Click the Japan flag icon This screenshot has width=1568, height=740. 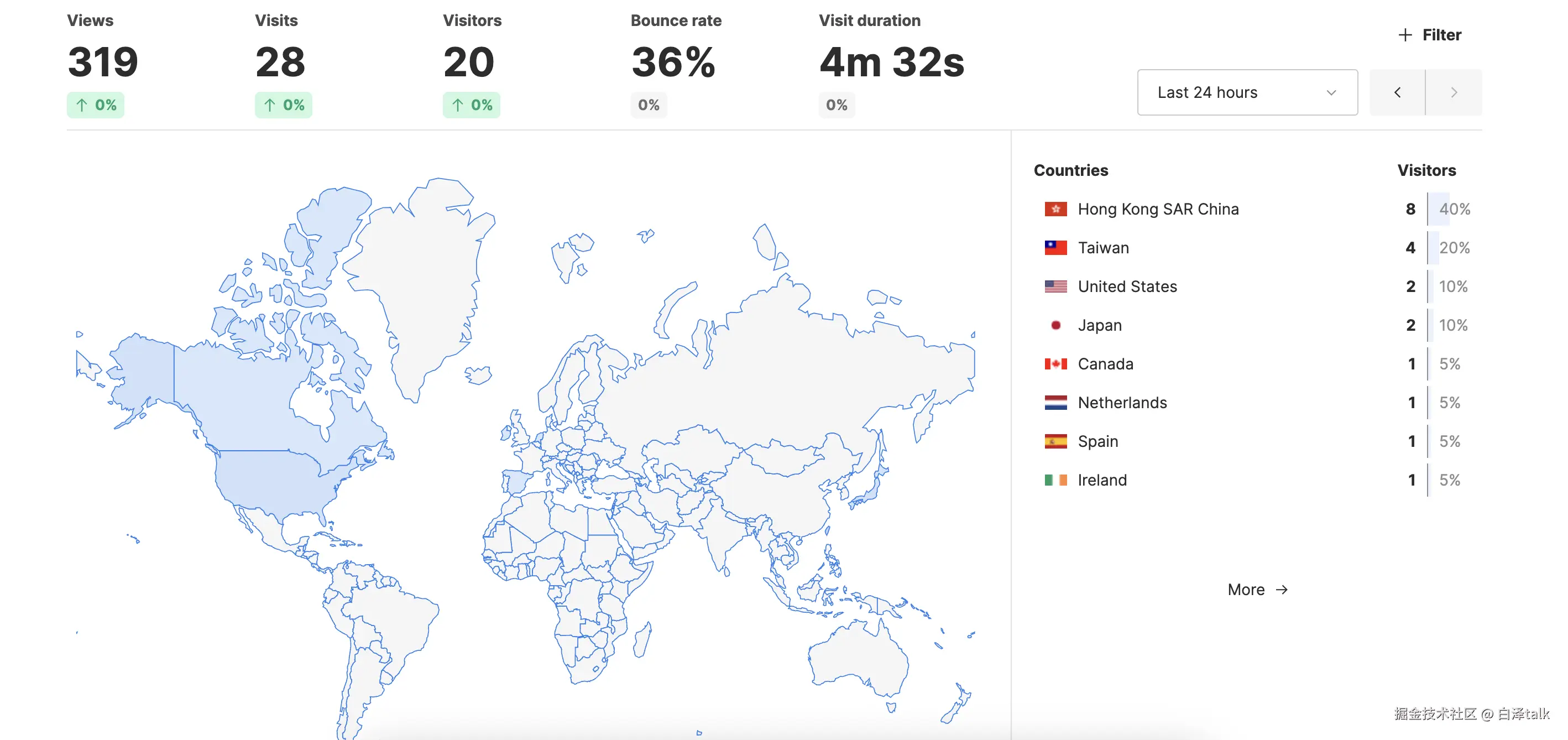point(1055,325)
